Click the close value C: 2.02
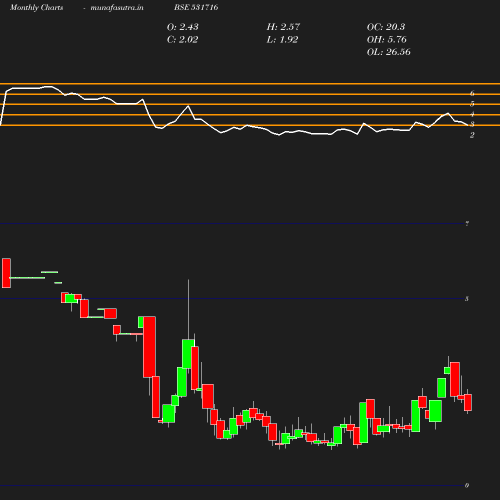Viewport: 500px width, 500px height. 183,39
